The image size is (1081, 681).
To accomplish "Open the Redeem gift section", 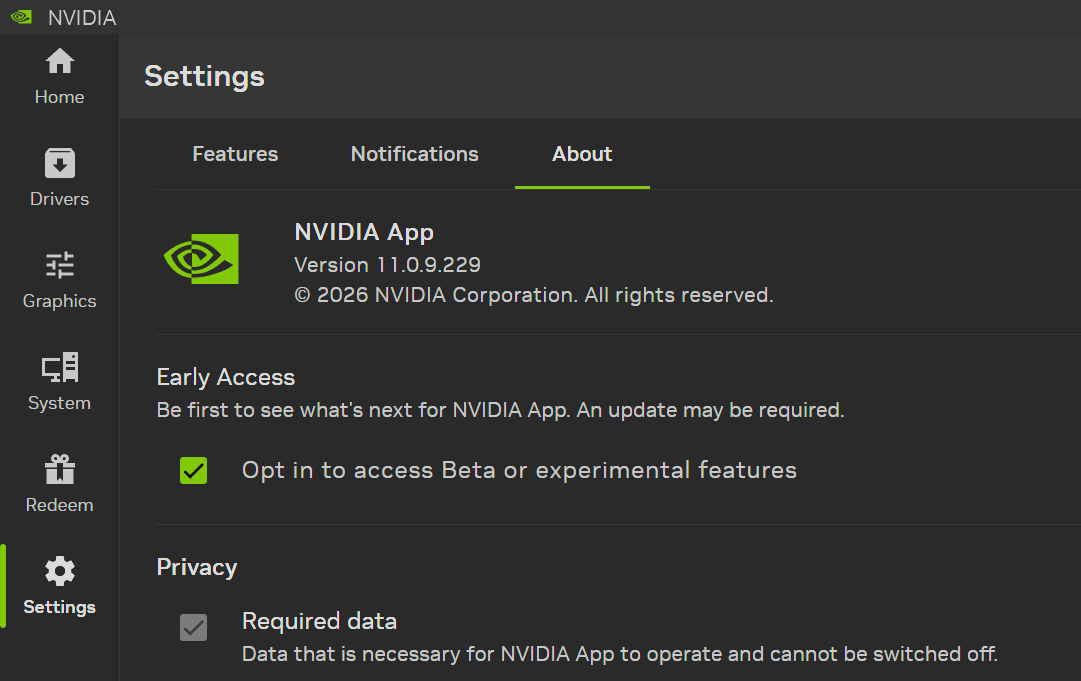I will pyautogui.click(x=59, y=485).
